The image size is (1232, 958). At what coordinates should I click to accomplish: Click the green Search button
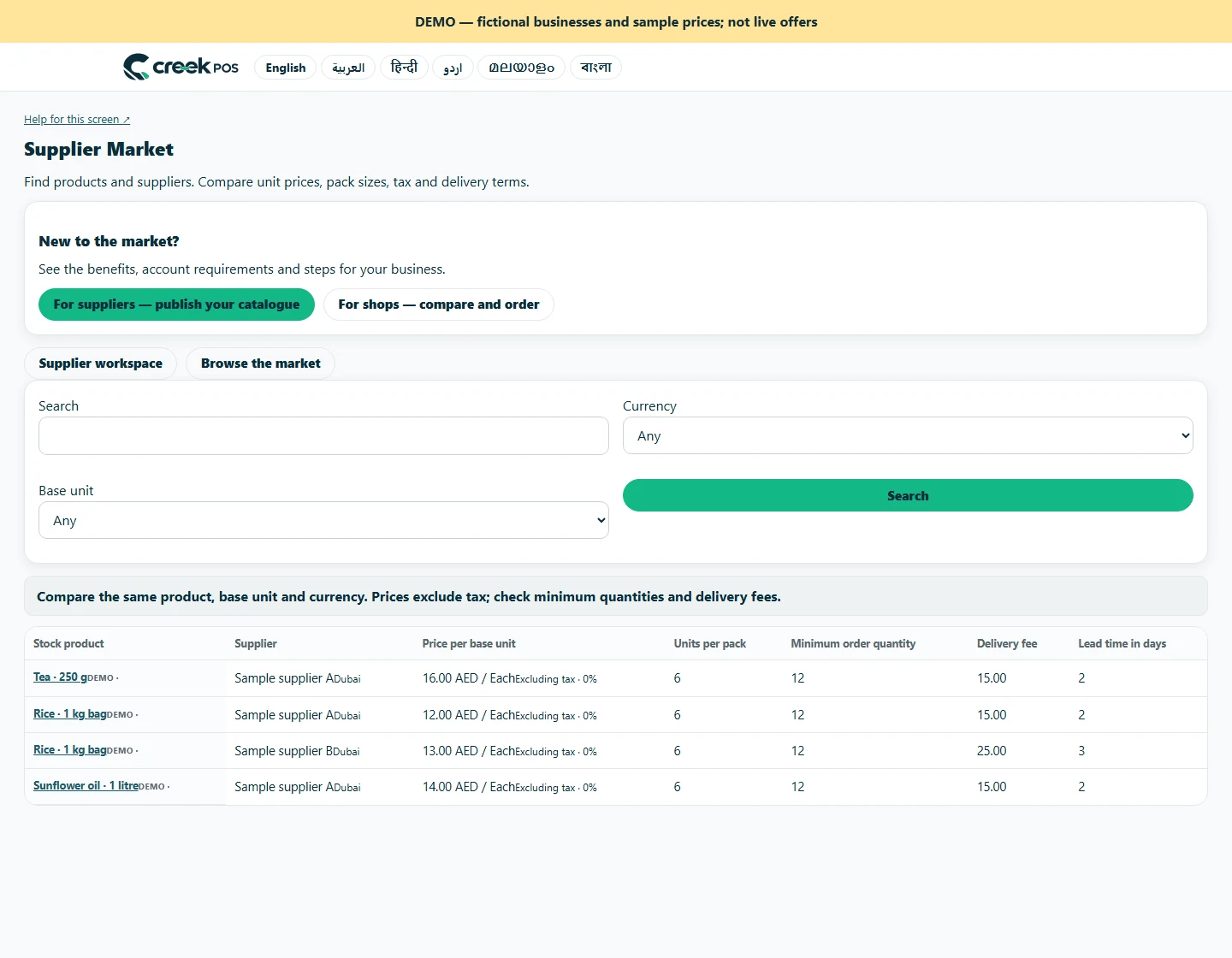[908, 495]
